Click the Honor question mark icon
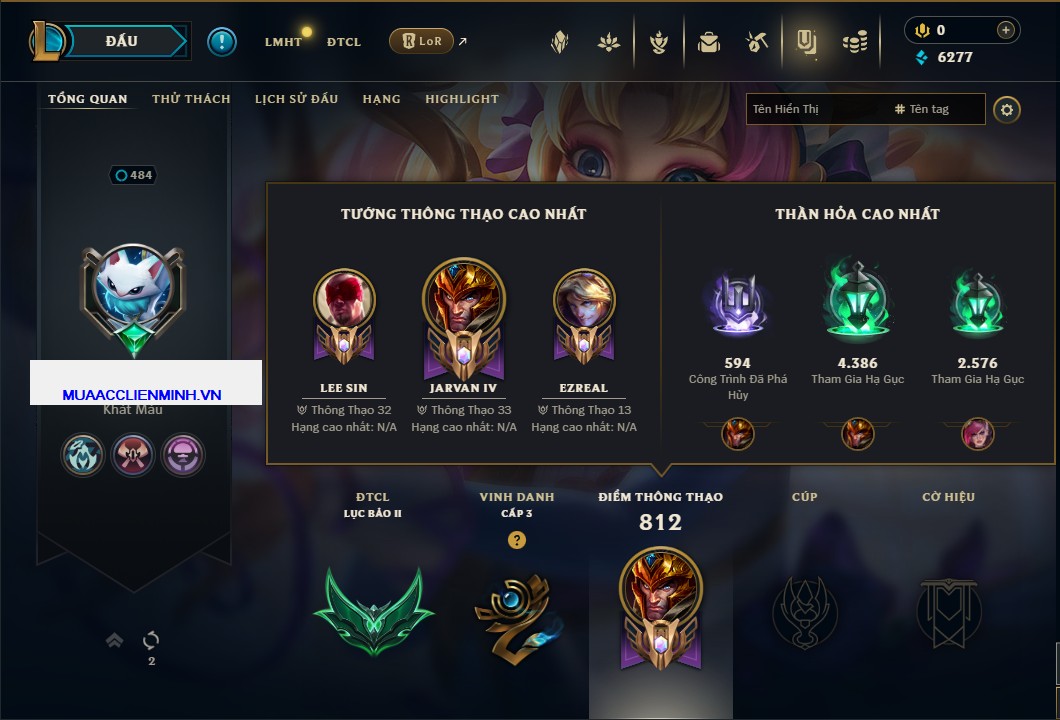The height and width of the screenshot is (720, 1060). [x=516, y=540]
